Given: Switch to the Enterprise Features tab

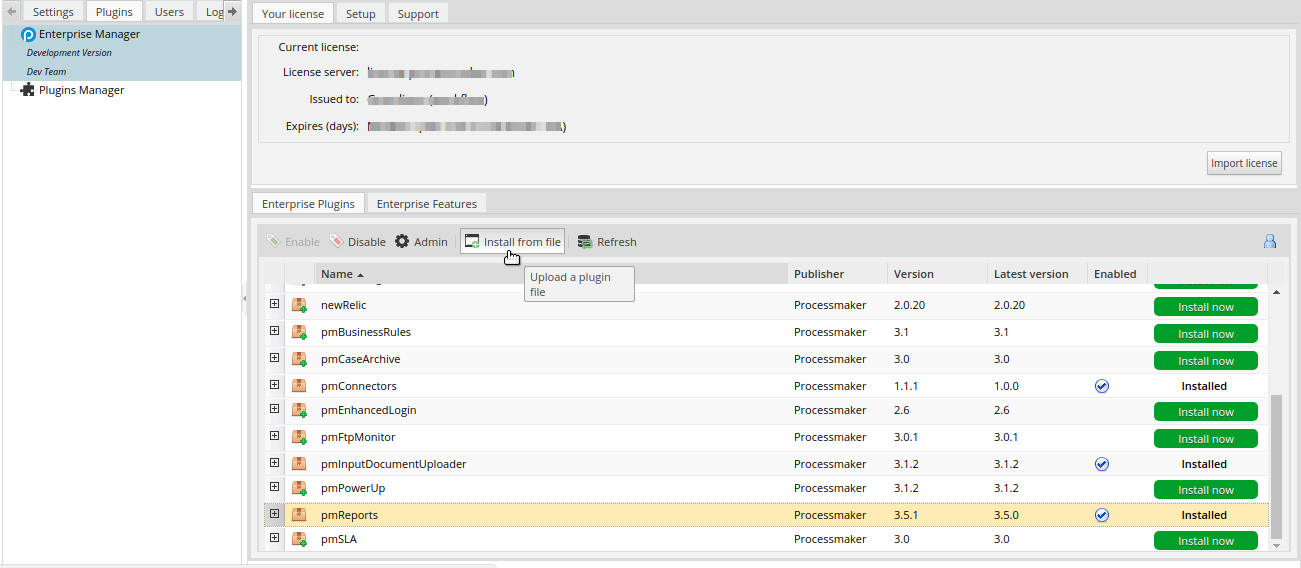Looking at the screenshot, I should click(426, 204).
